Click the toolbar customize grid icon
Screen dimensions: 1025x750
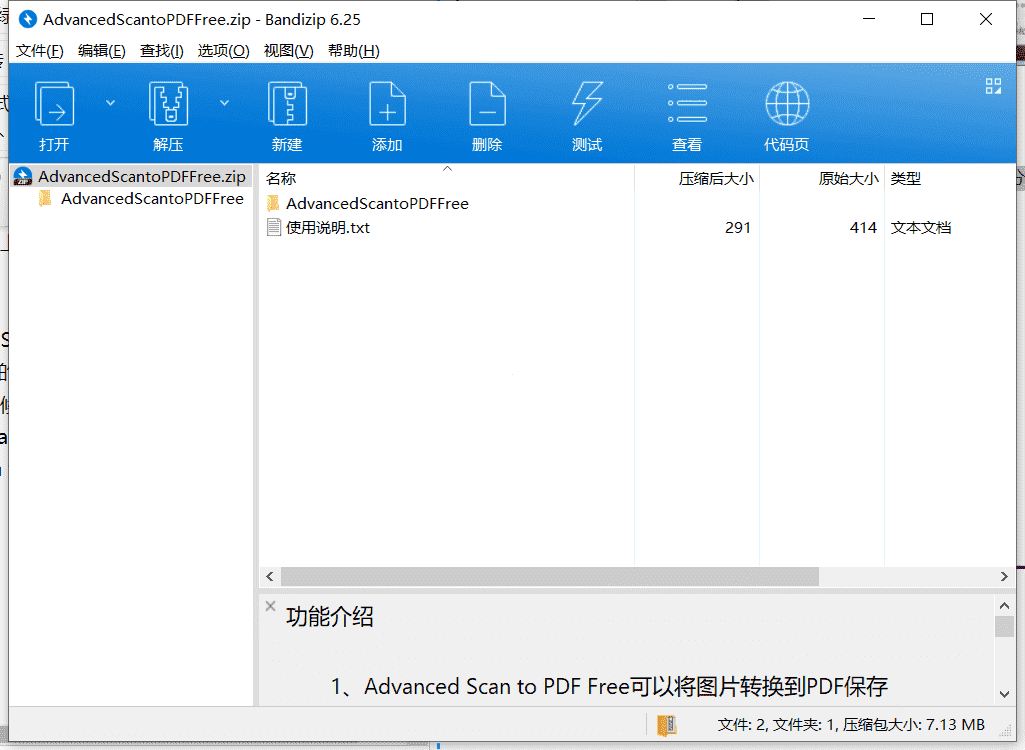[993, 86]
